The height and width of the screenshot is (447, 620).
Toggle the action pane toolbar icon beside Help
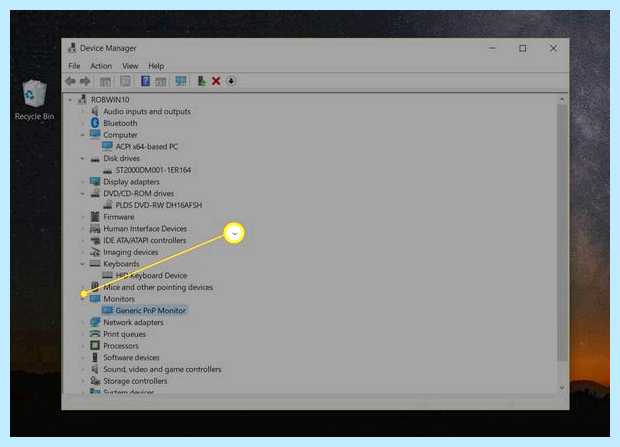[x=161, y=82]
